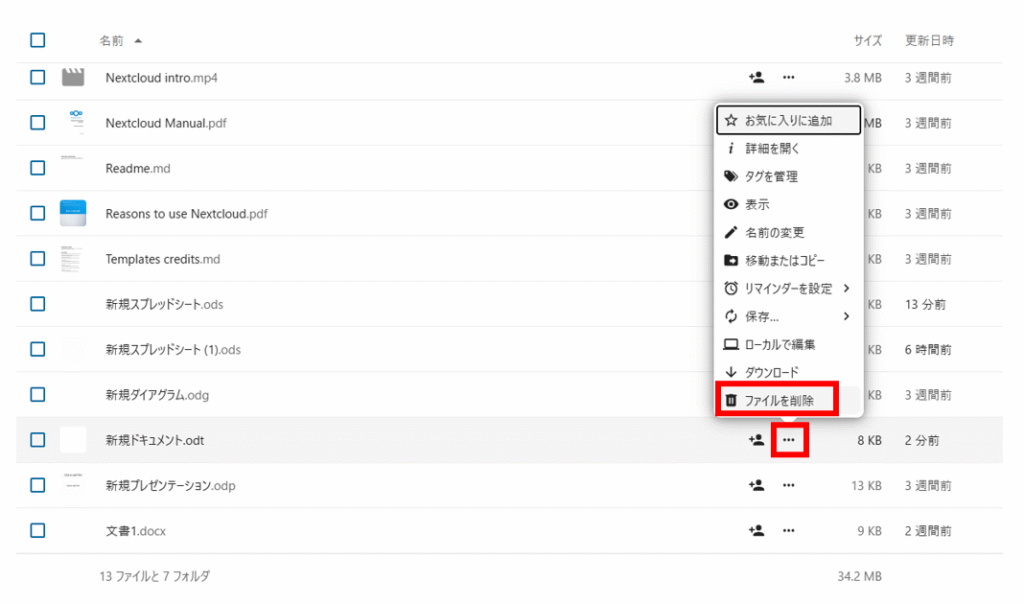Click share icon for 新規ドキュメント.odt
This screenshot has width=1024, height=604.
756,440
